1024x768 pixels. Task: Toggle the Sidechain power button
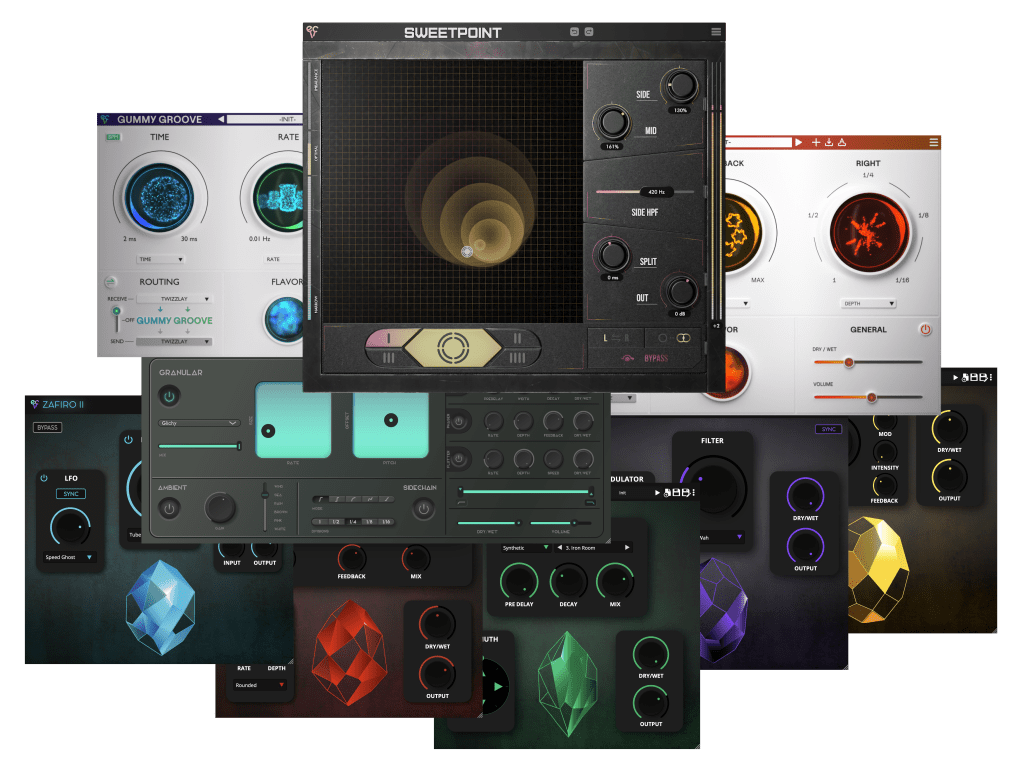pos(423,509)
